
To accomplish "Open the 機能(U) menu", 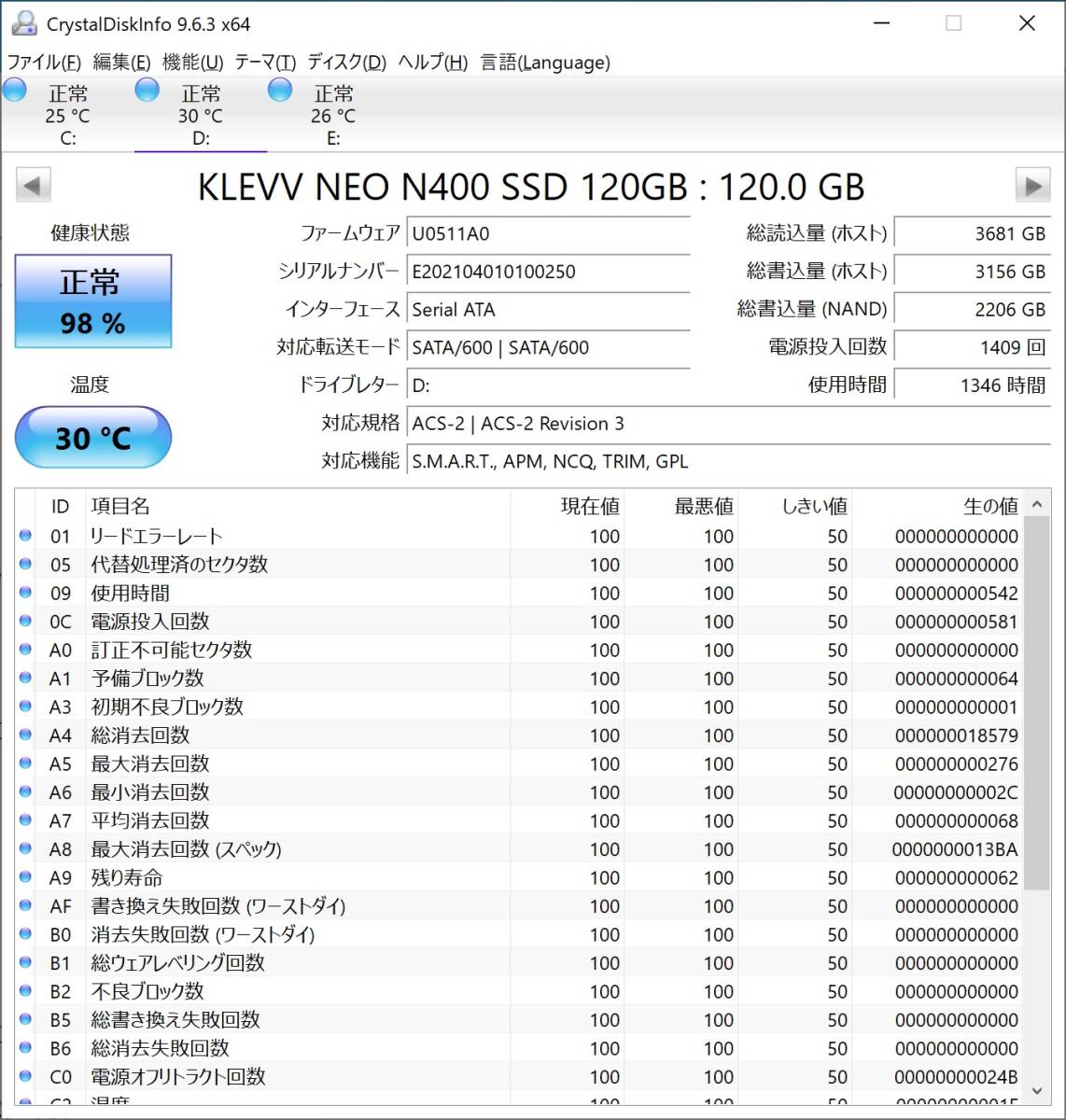I will coord(192,63).
